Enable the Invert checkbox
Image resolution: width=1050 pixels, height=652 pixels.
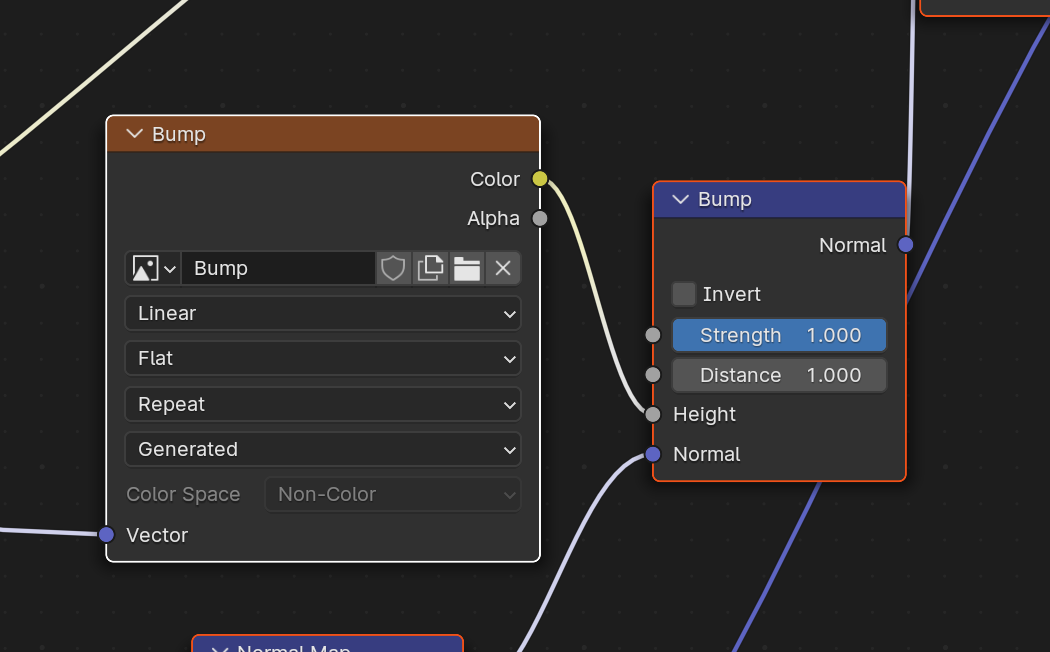tap(684, 294)
